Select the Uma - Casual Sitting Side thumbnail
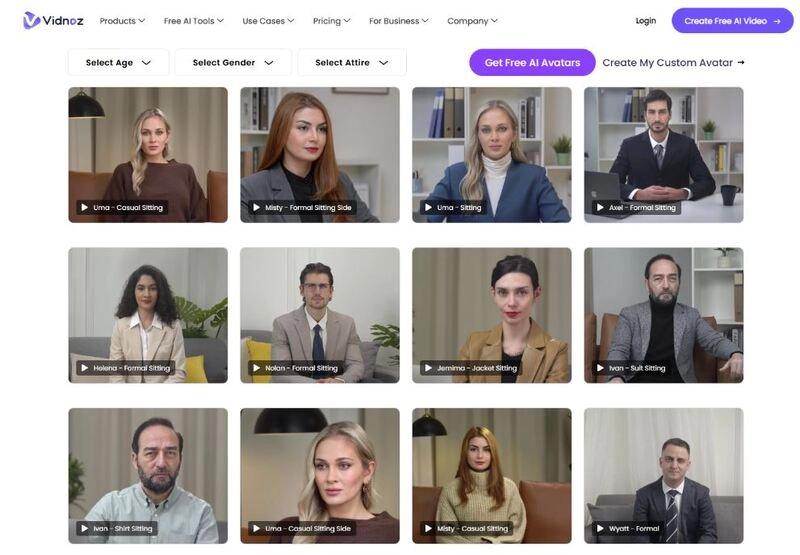Screen dimensions: 800x555 coord(320,475)
